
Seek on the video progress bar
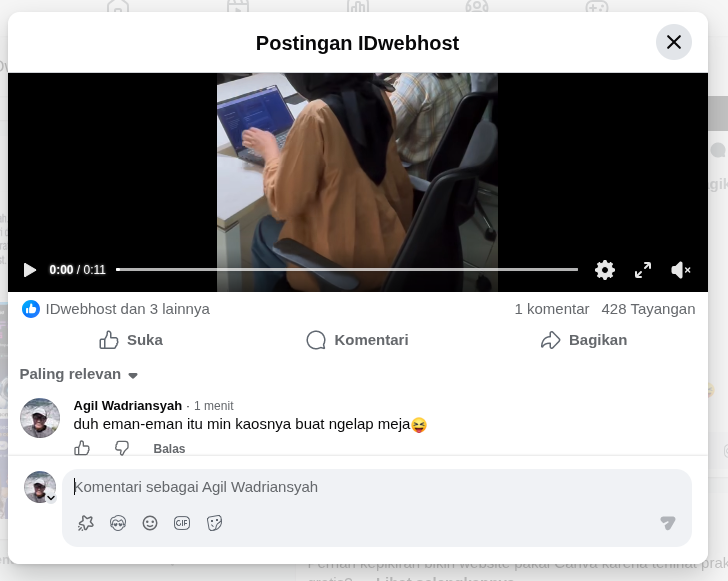(x=347, y=269)
